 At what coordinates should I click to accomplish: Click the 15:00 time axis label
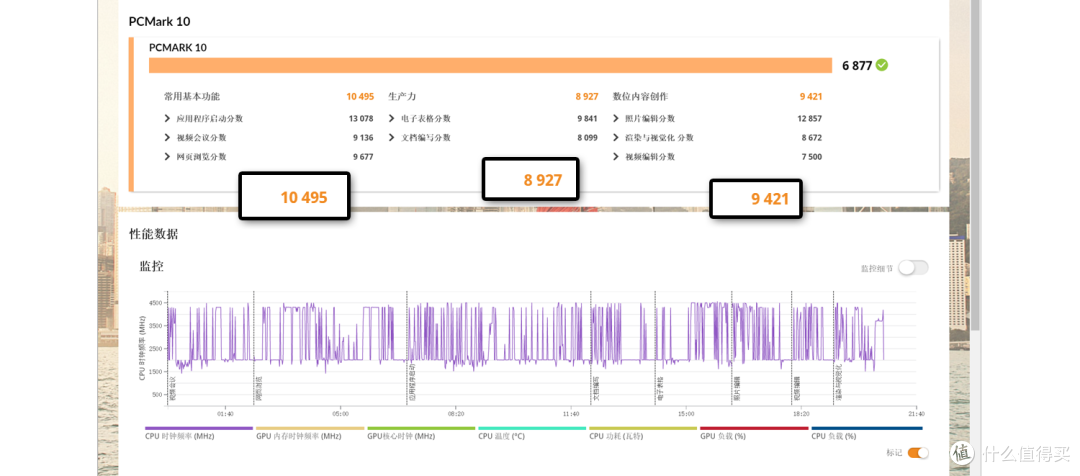[685, 414]
